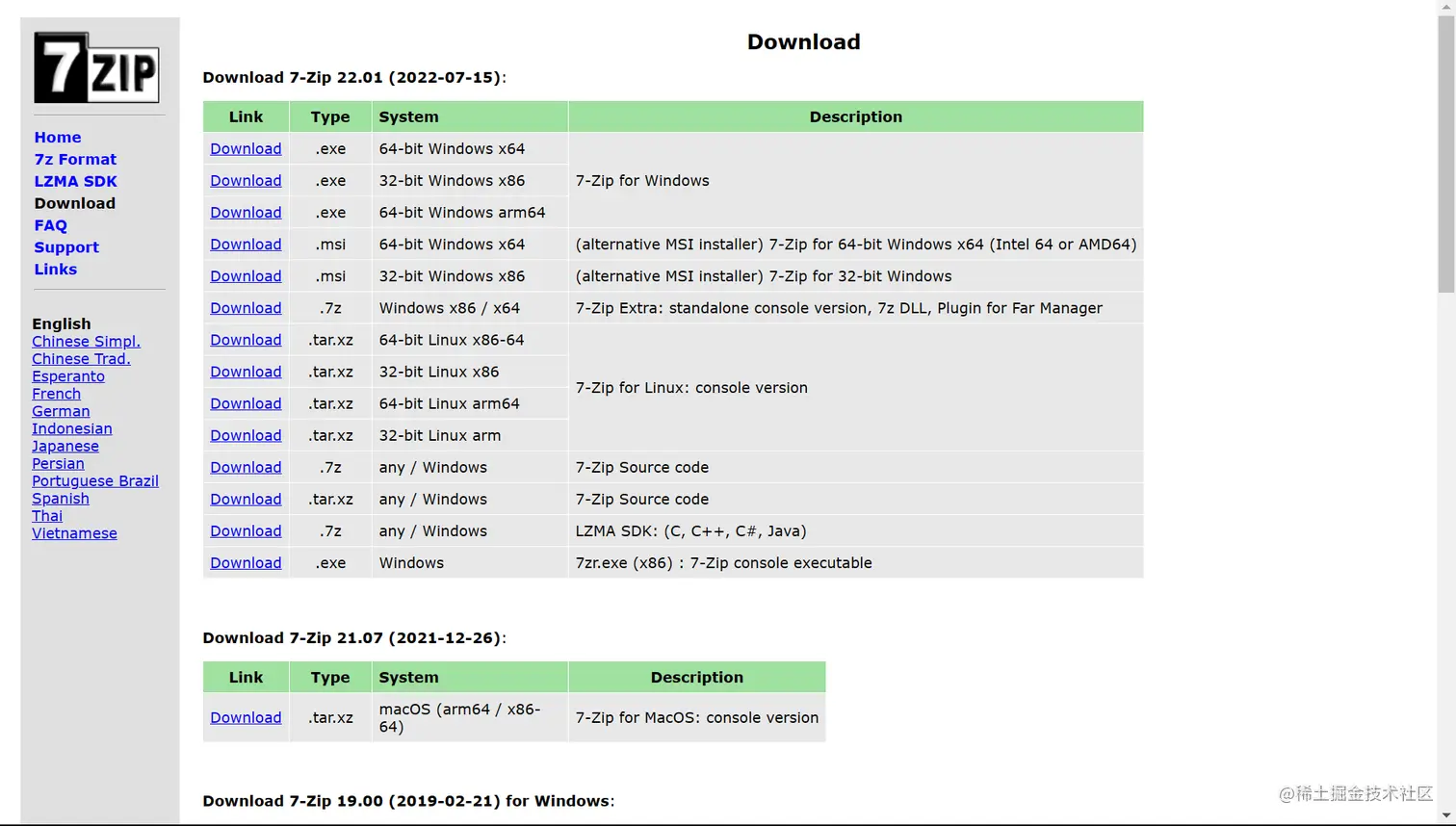
Task: Switch language to Thai
Action: [47, 516]
